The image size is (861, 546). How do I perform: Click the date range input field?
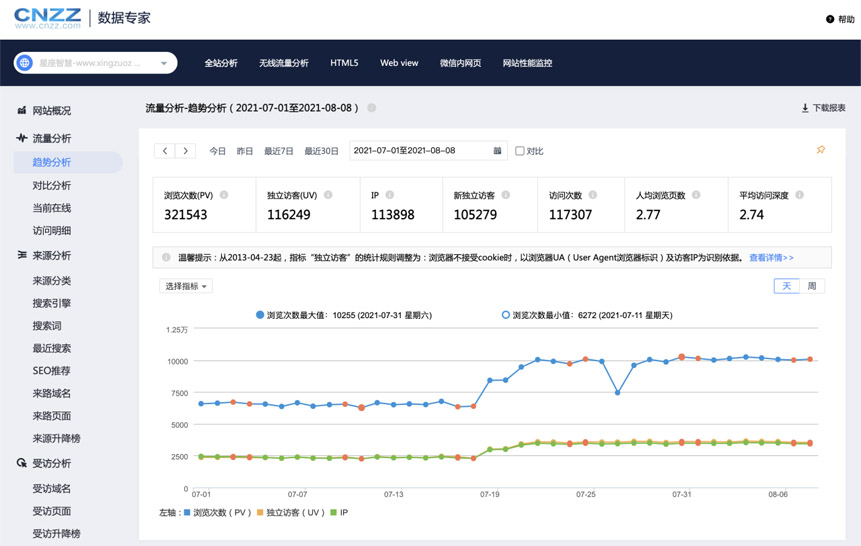[428, 151]
